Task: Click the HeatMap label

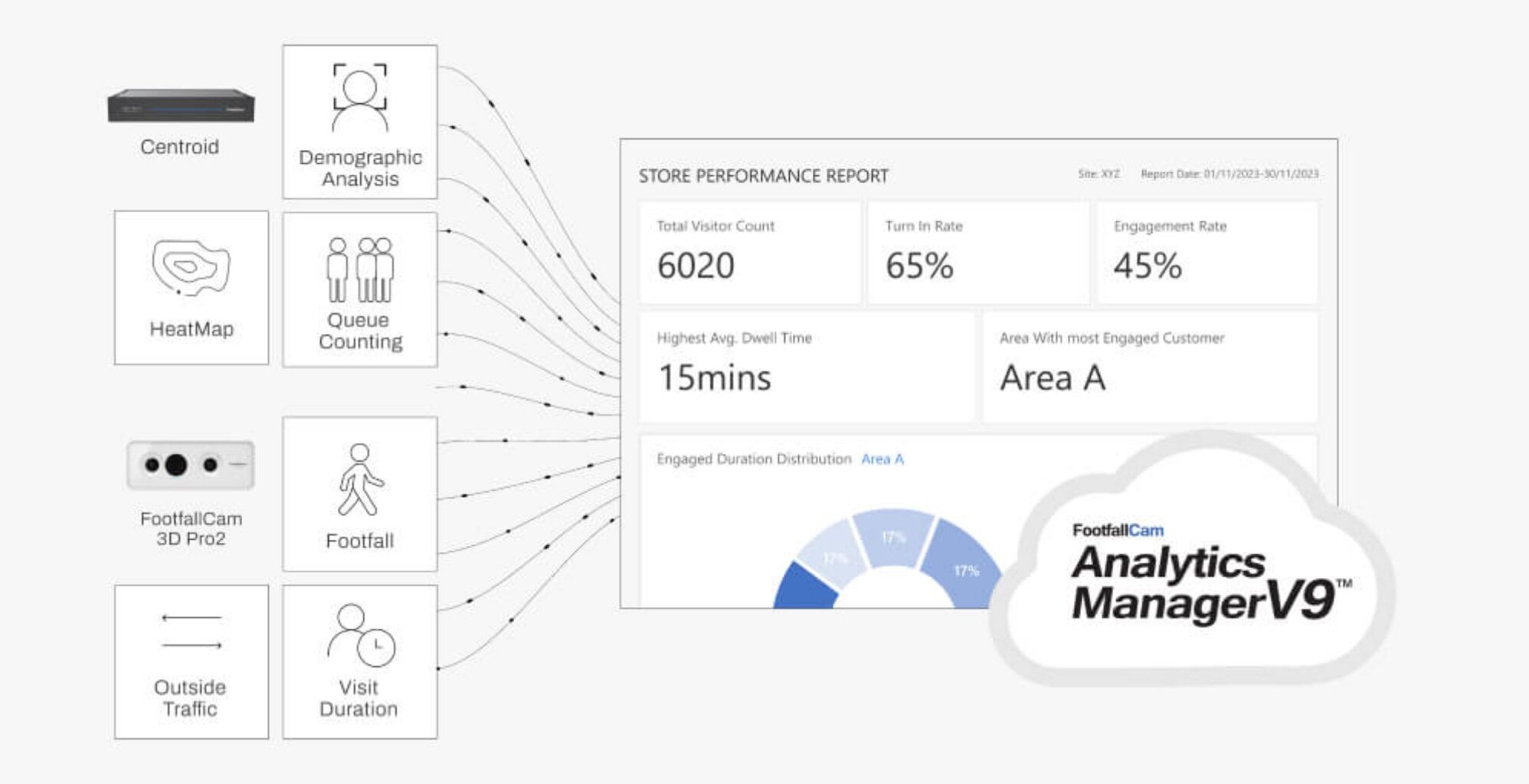Action: click(192, 329)
